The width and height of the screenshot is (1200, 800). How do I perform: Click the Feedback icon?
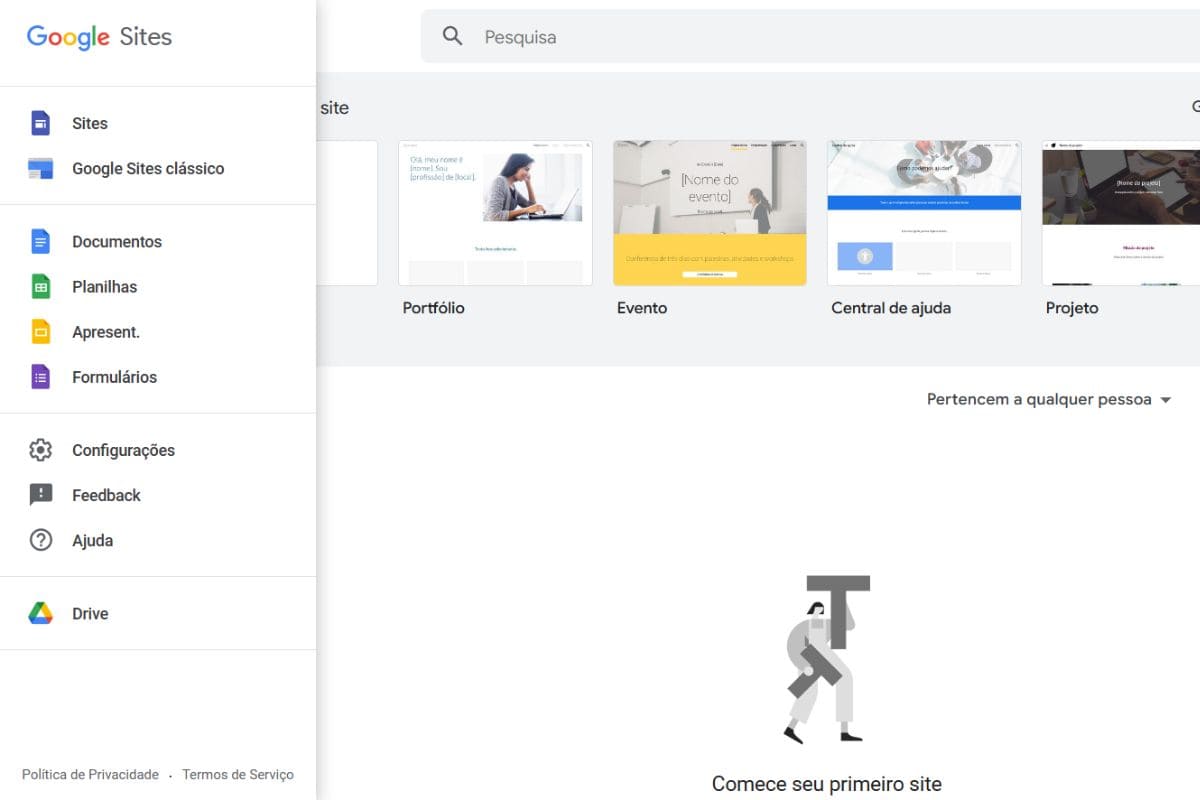[x=40, y=495]
